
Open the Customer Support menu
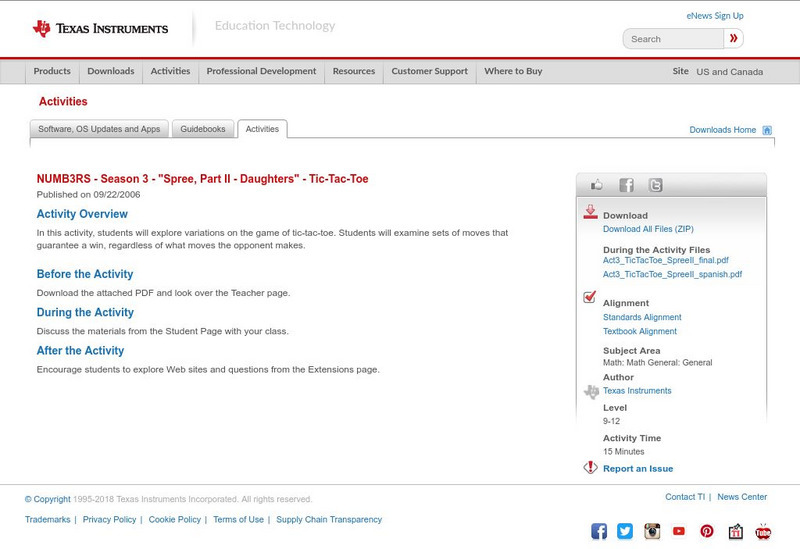430,71
